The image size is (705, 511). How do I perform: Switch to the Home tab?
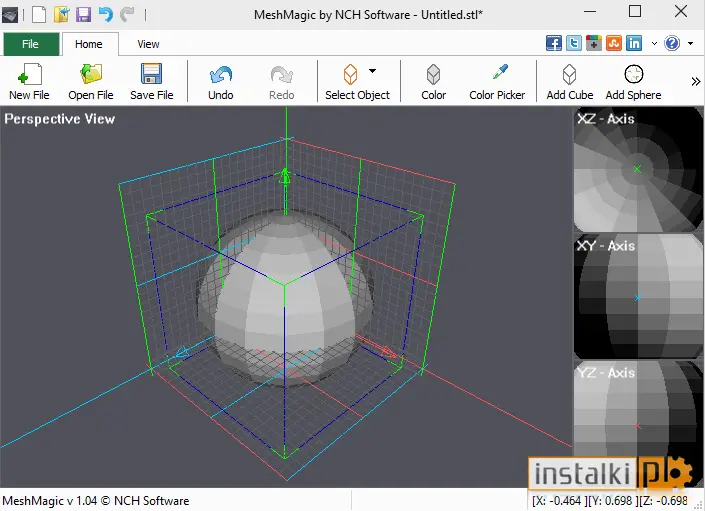tap(89, 44)
